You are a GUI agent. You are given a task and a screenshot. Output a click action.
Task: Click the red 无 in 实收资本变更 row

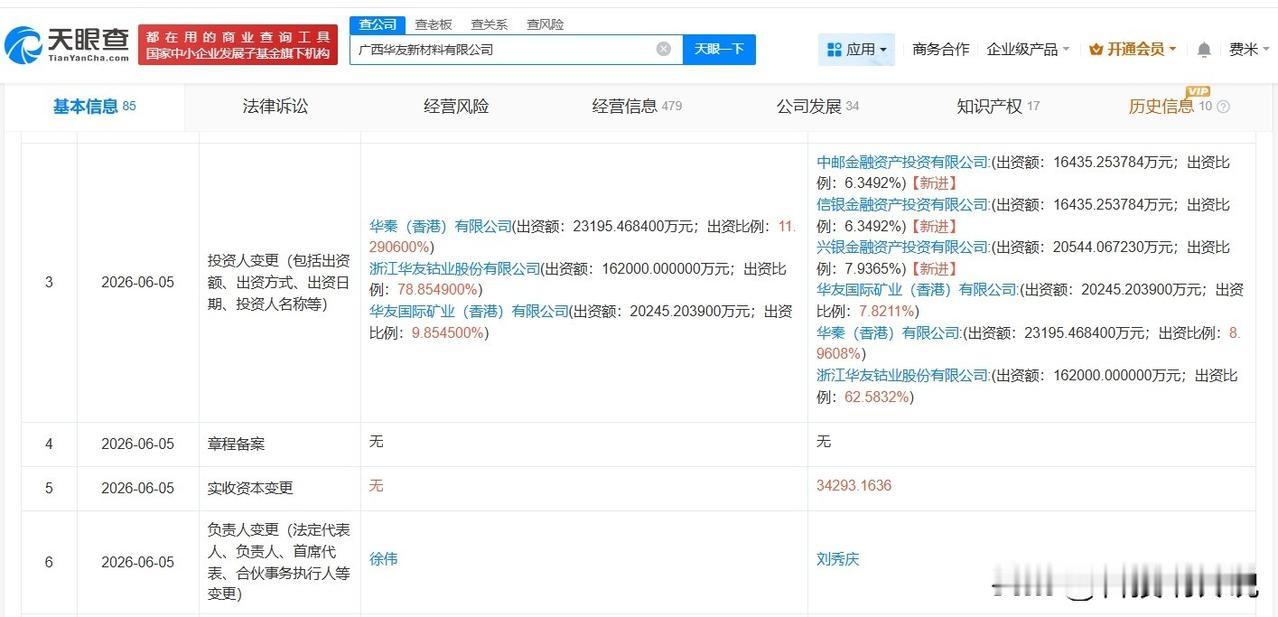point(376,485)
